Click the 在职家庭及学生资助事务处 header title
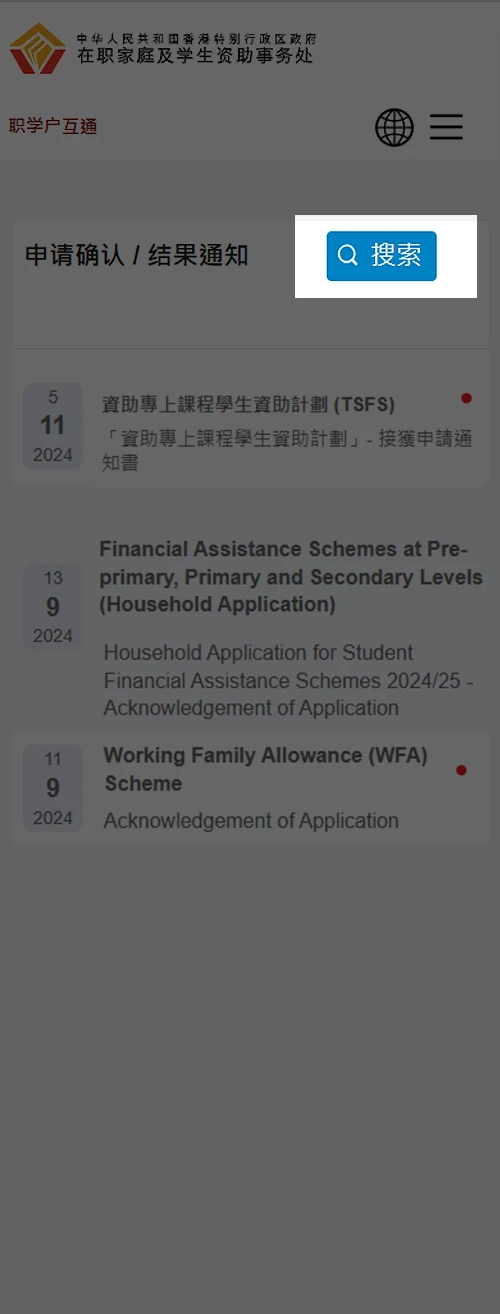The height and width of the screenshot is (1314, 500). point(195,56)
